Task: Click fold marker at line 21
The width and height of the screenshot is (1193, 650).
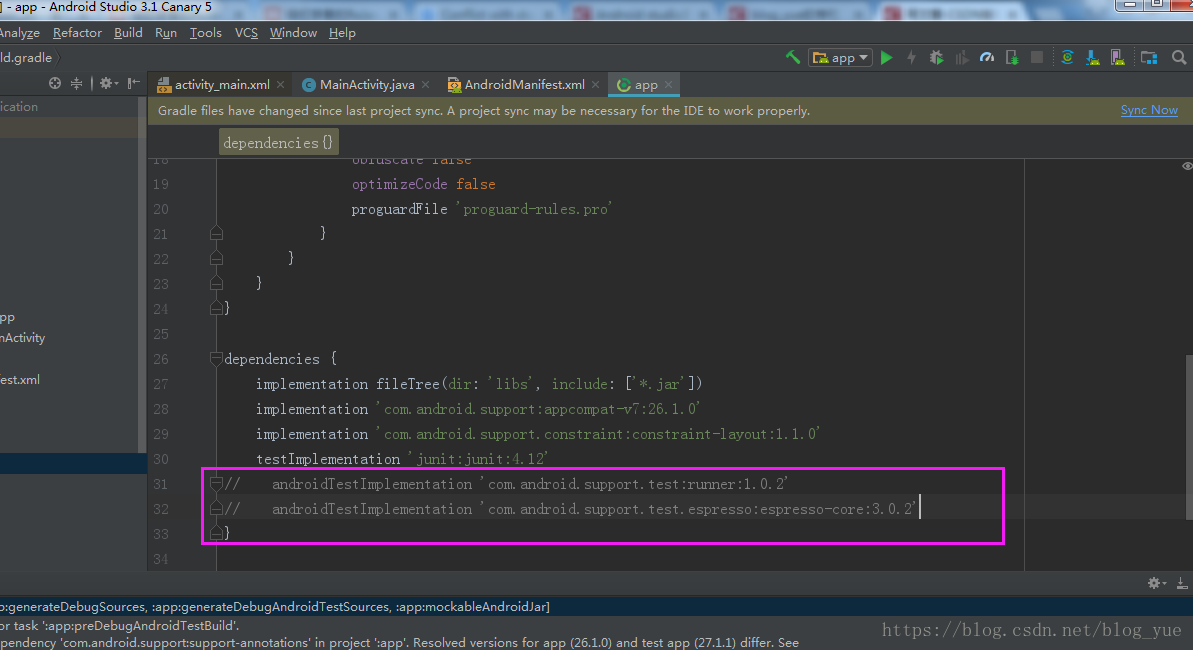Action: coord(216,233)
